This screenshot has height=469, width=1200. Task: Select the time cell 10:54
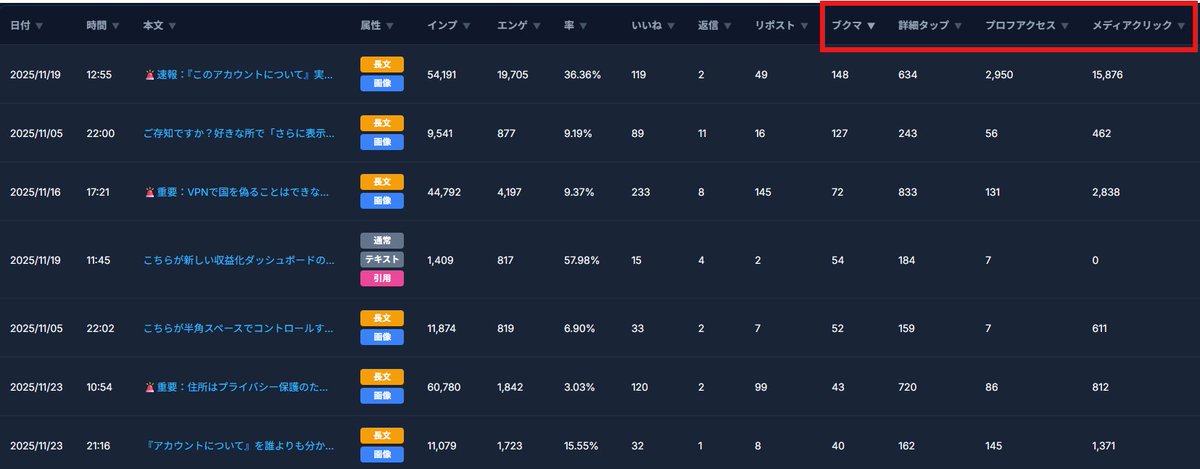[x=99, y=387]
